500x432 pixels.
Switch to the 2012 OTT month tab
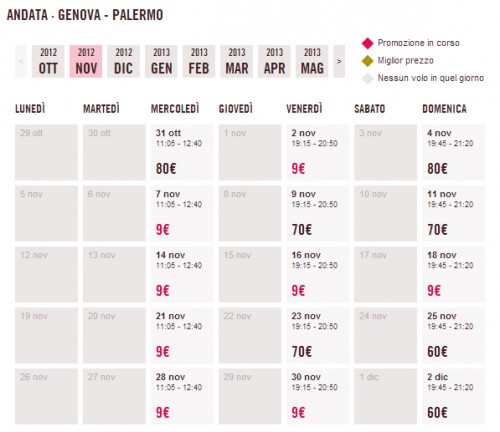(x=48, y=62)
